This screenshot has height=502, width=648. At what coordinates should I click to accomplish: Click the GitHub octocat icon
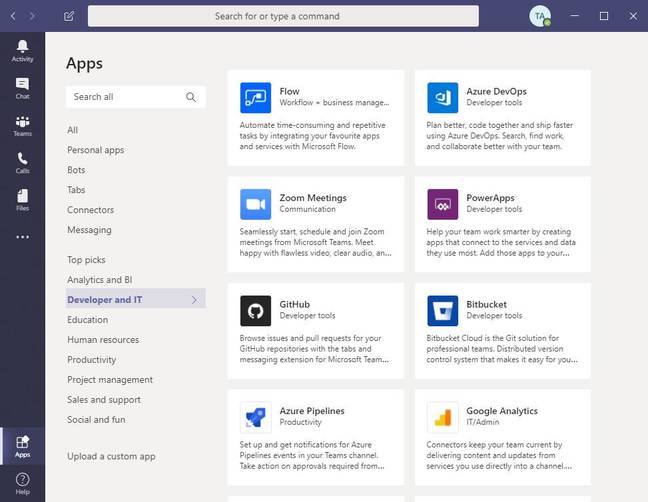(255, 311)
